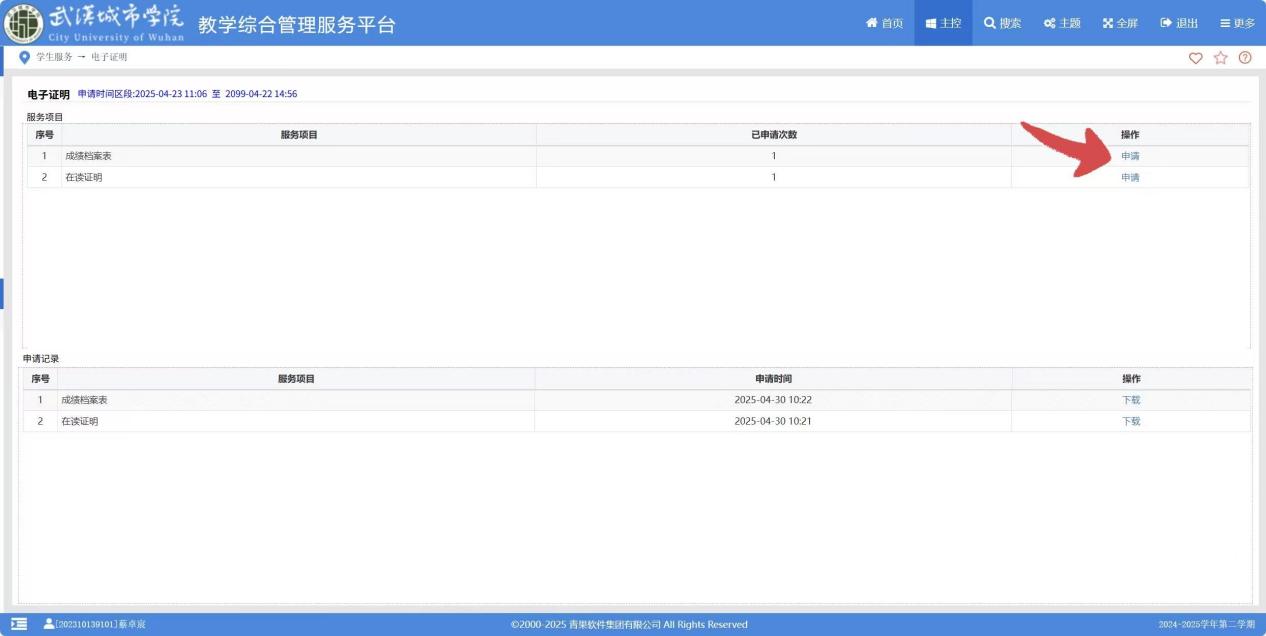
Task: Open help via question mark icon
Action: pos(1245,58)
